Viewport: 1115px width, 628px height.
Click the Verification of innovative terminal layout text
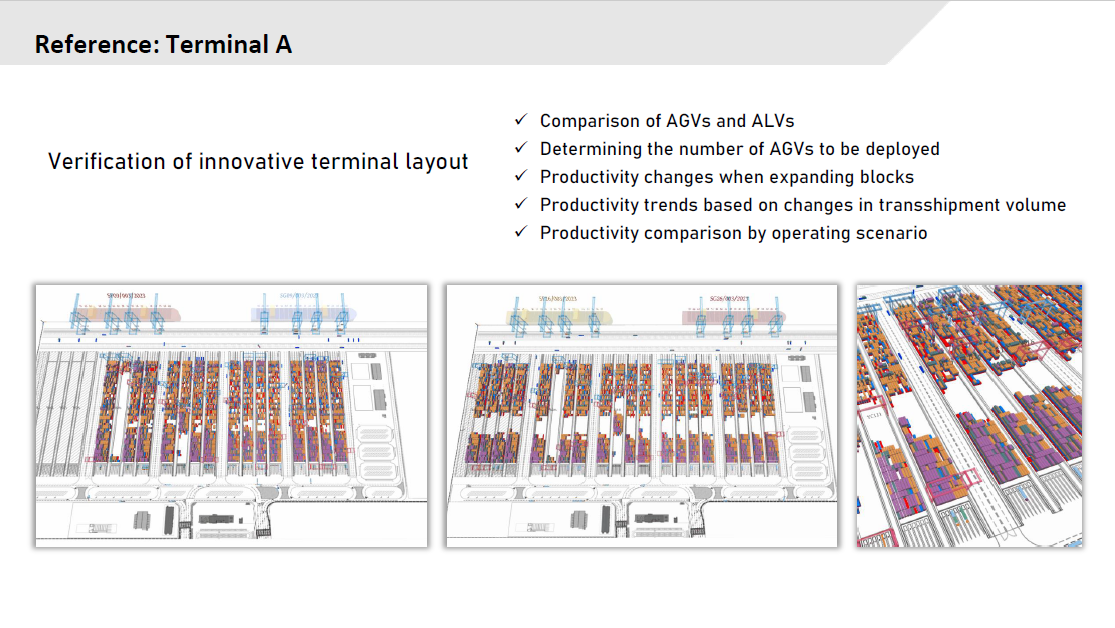click(x=258, y=162)
